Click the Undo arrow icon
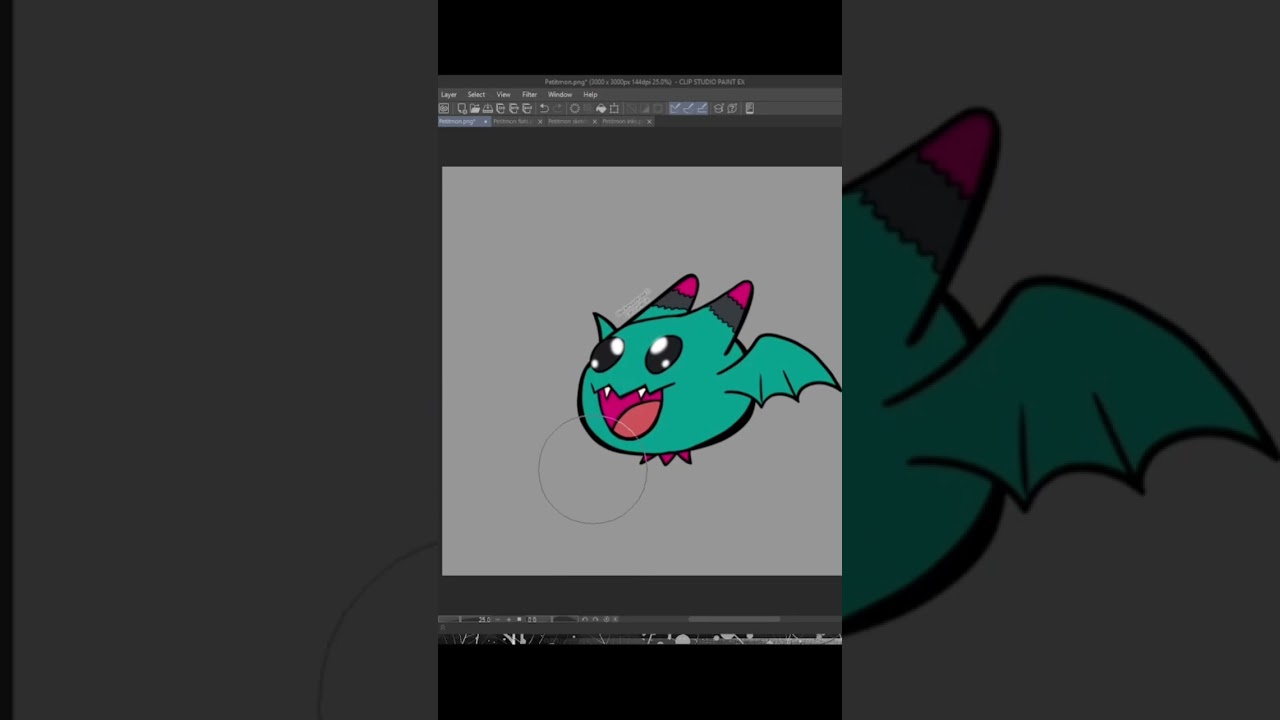Viewport: 1280px width, 720px height. click(x=544, y=108)
